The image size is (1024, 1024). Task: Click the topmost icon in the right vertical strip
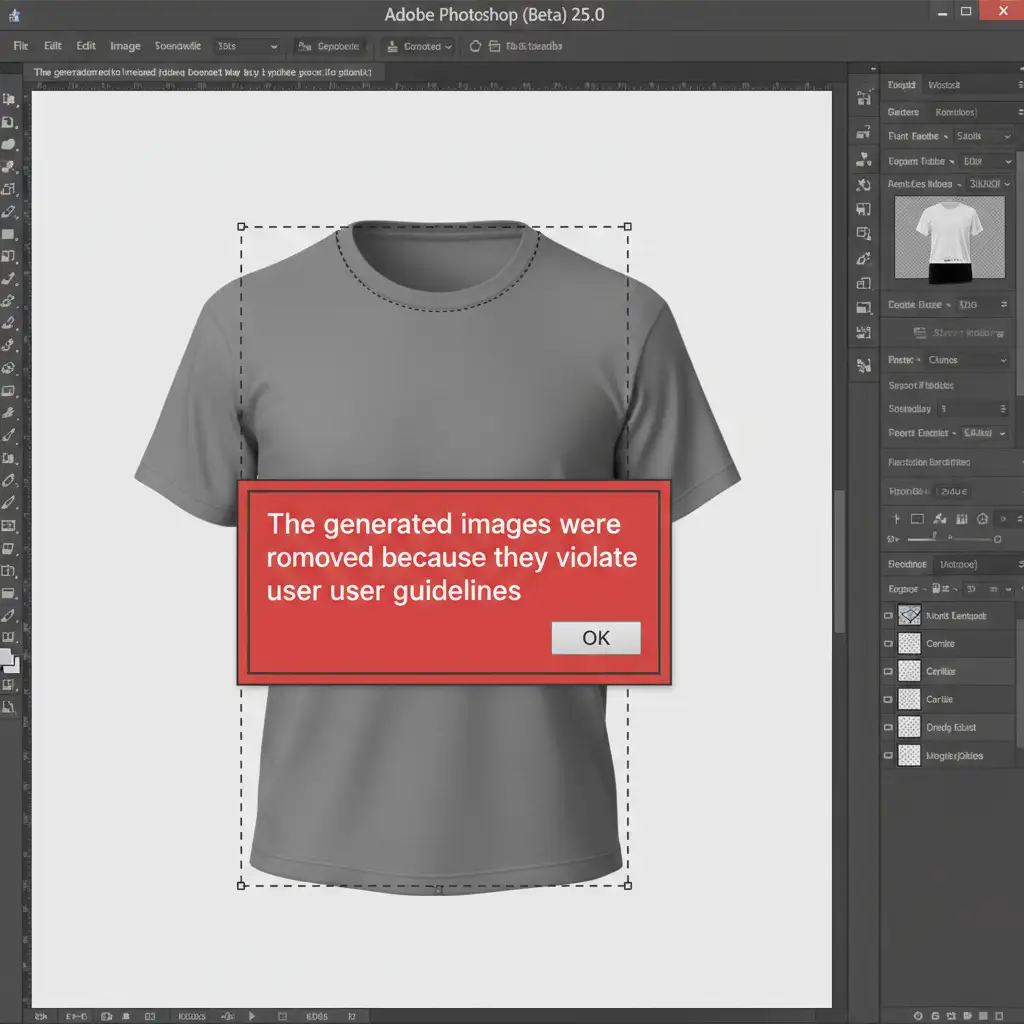click(x=864, y=99)
